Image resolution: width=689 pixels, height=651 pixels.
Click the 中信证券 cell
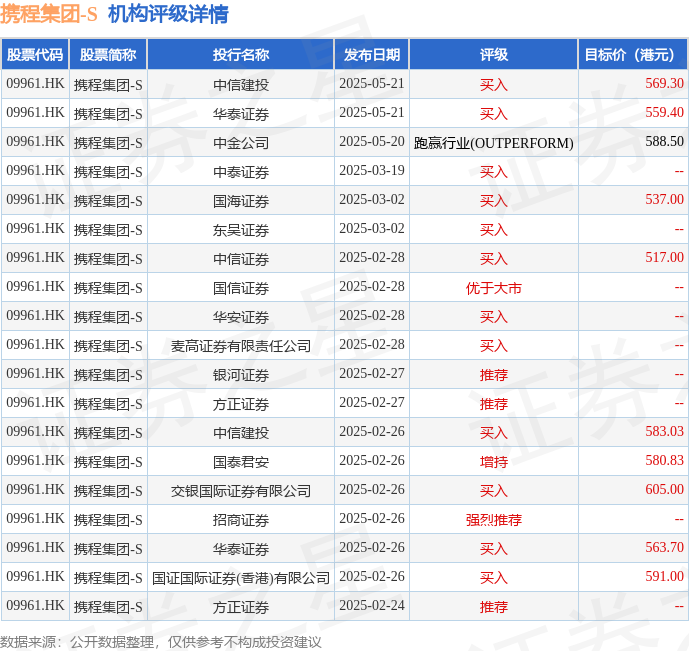(241, 259)
